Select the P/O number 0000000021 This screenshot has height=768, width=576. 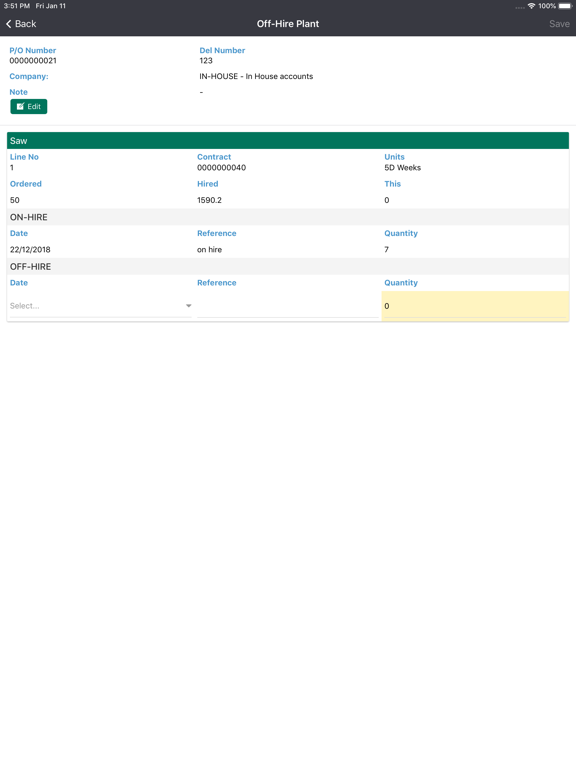pos(33,61)
